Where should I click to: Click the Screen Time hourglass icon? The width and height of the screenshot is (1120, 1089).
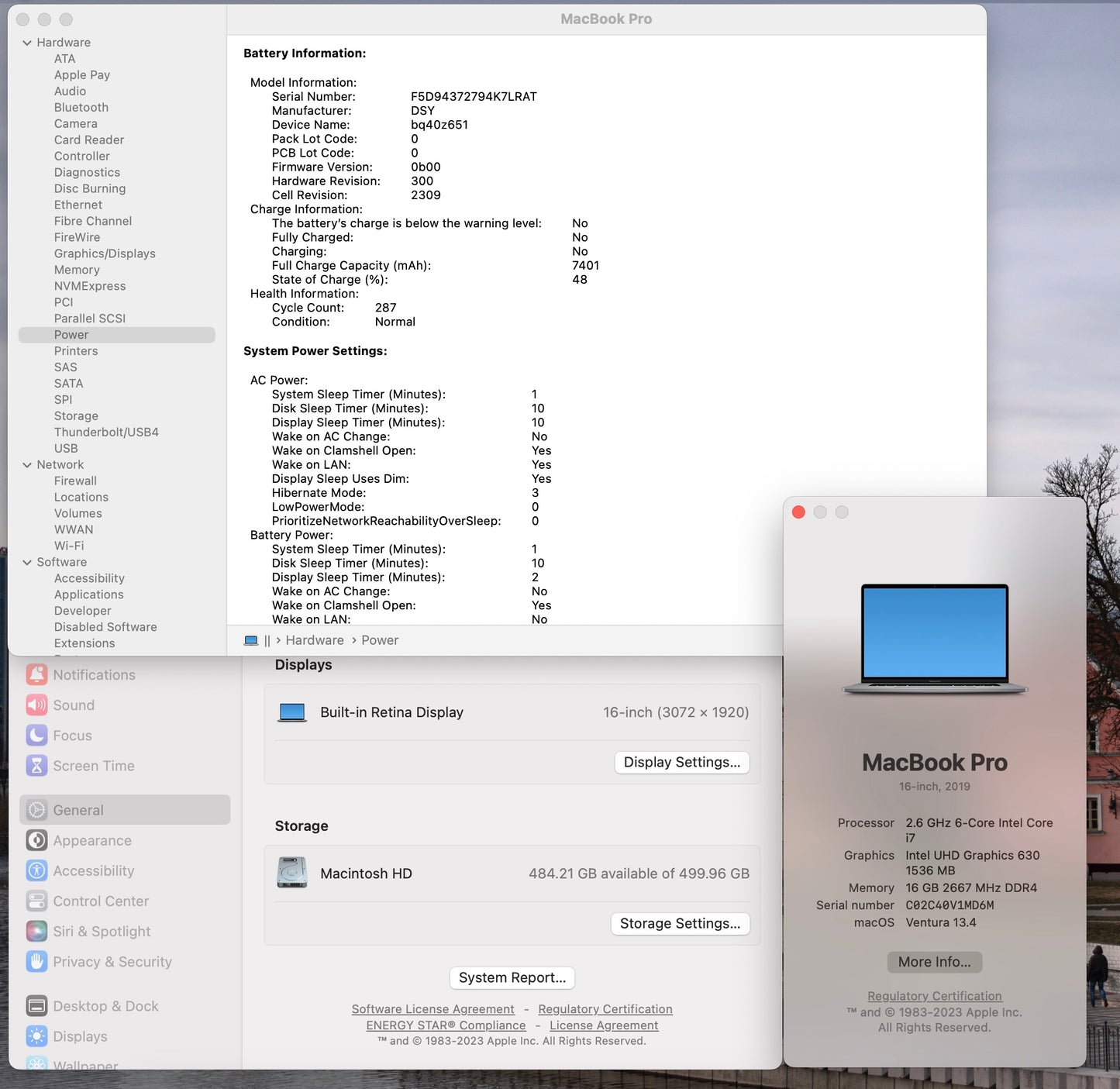point(36,765)
